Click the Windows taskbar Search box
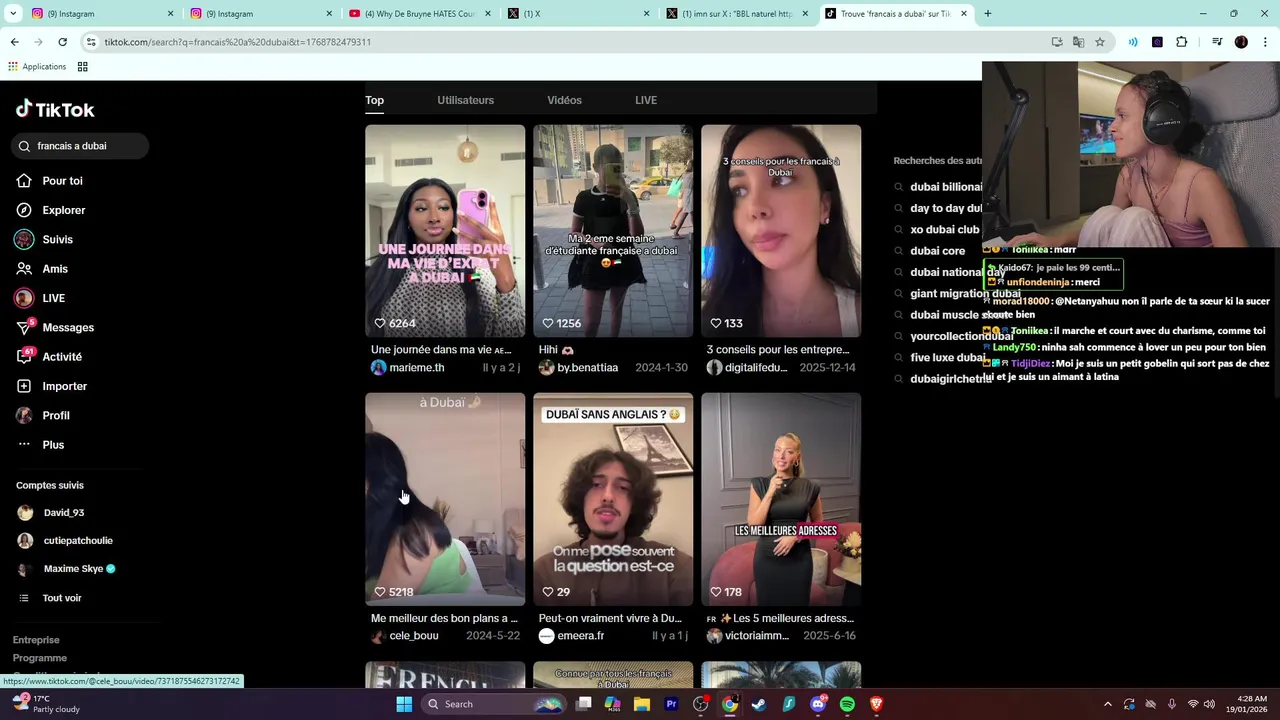1280x720 pixels. click(x=494, y=704)
